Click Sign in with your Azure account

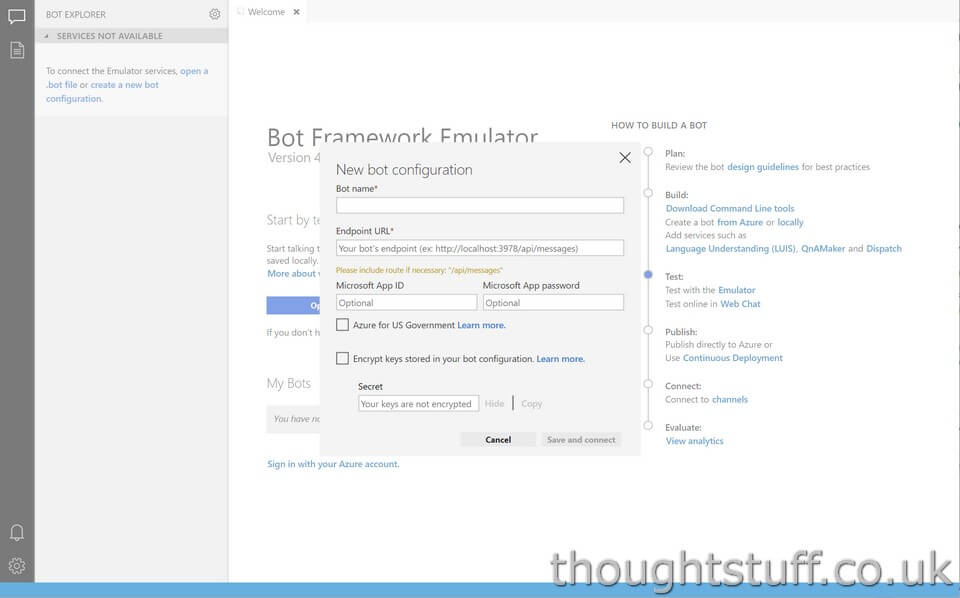point(333,464)
